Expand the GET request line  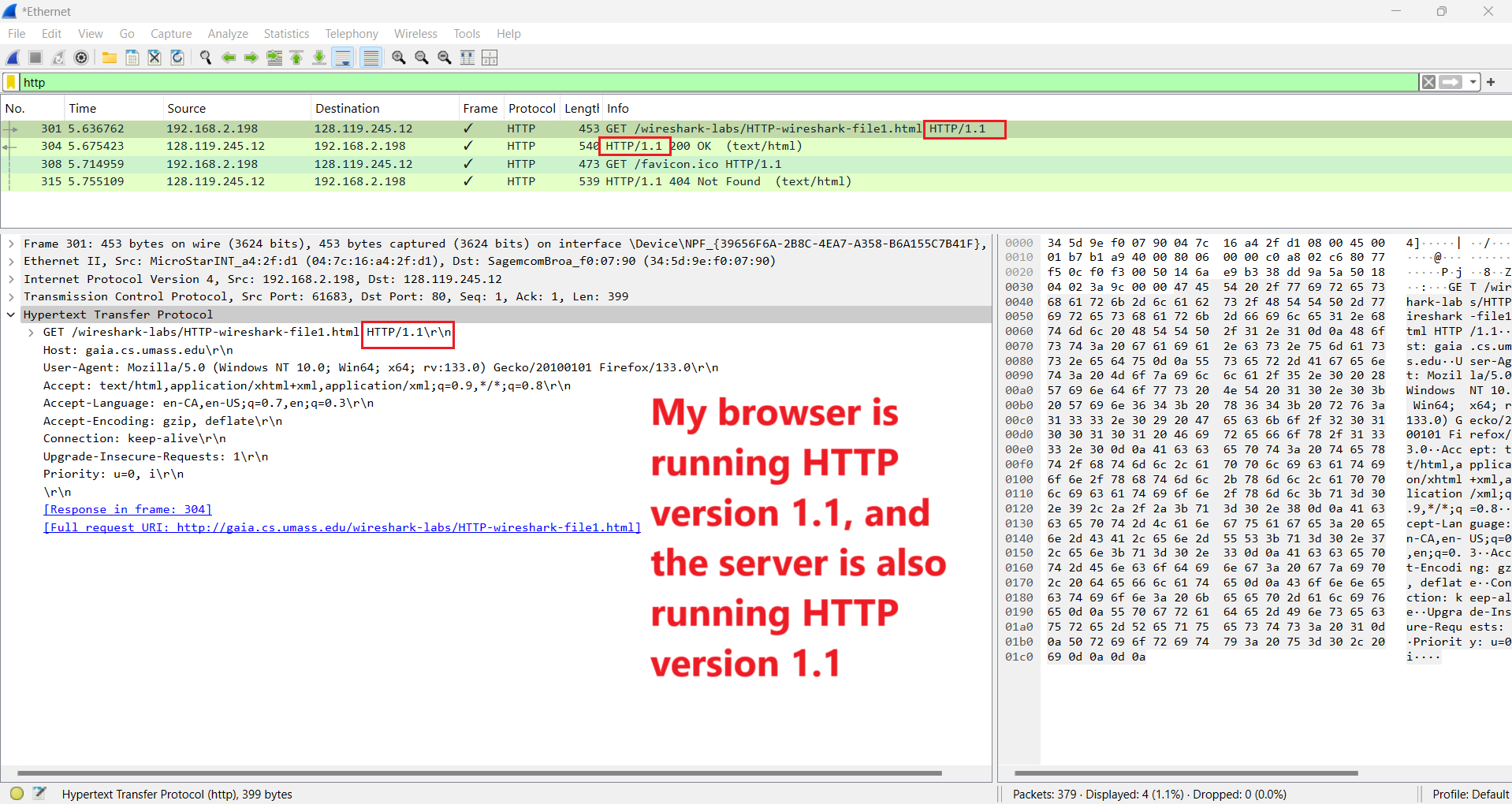pyautogui.click(x=31, y=332)
